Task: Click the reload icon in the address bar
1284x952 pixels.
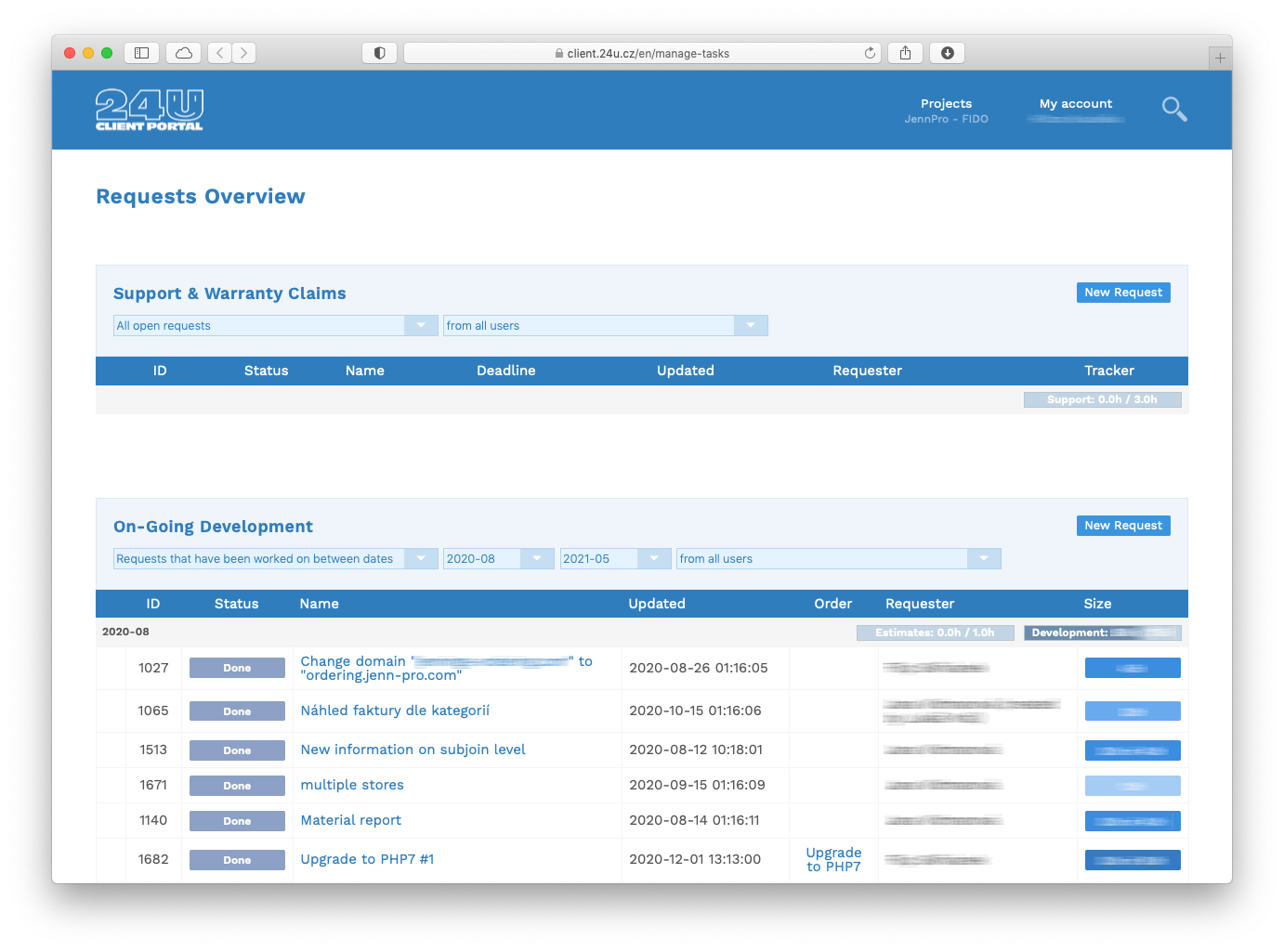Action: click(870, 53)
